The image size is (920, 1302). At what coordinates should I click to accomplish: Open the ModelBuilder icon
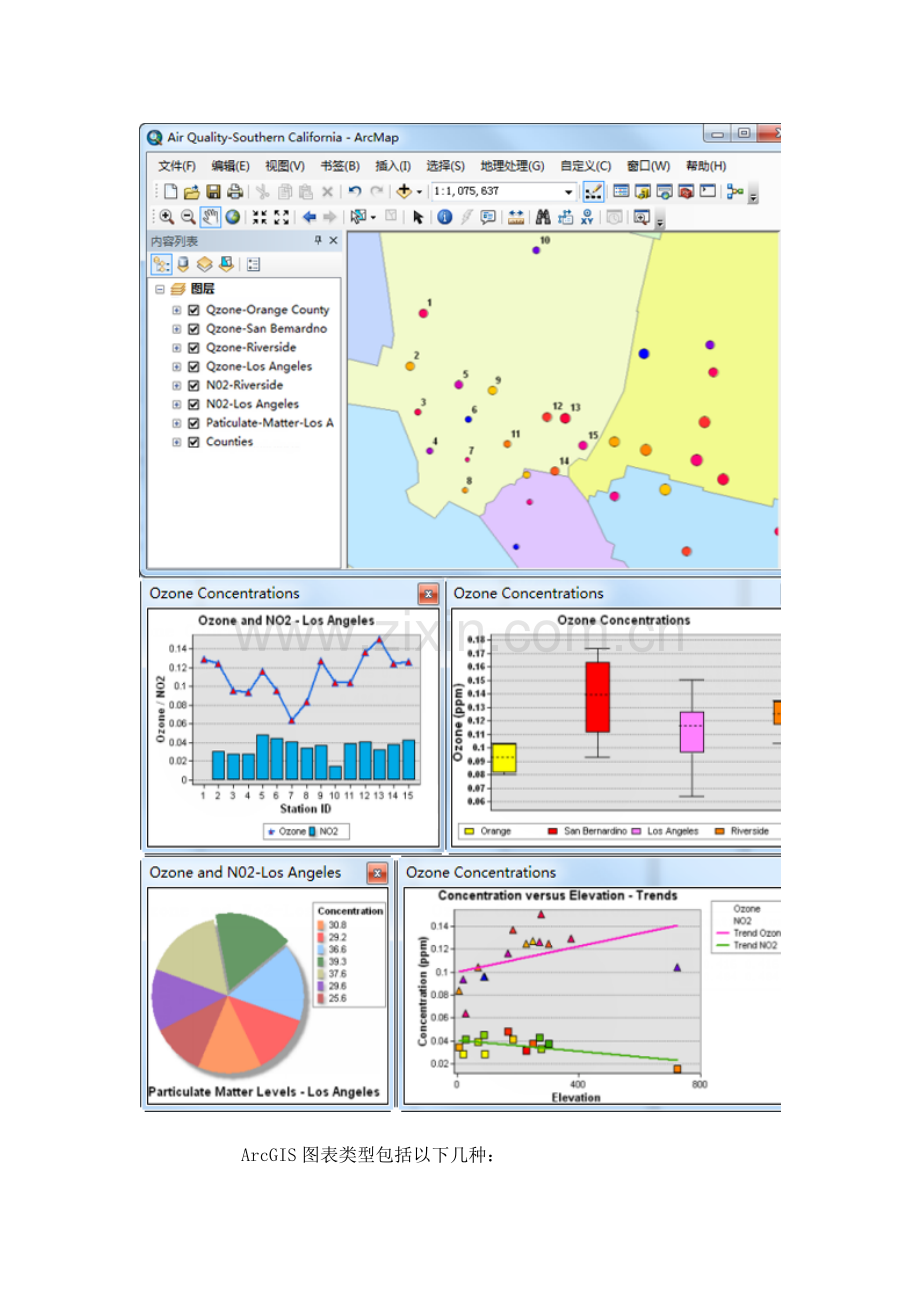733,190
